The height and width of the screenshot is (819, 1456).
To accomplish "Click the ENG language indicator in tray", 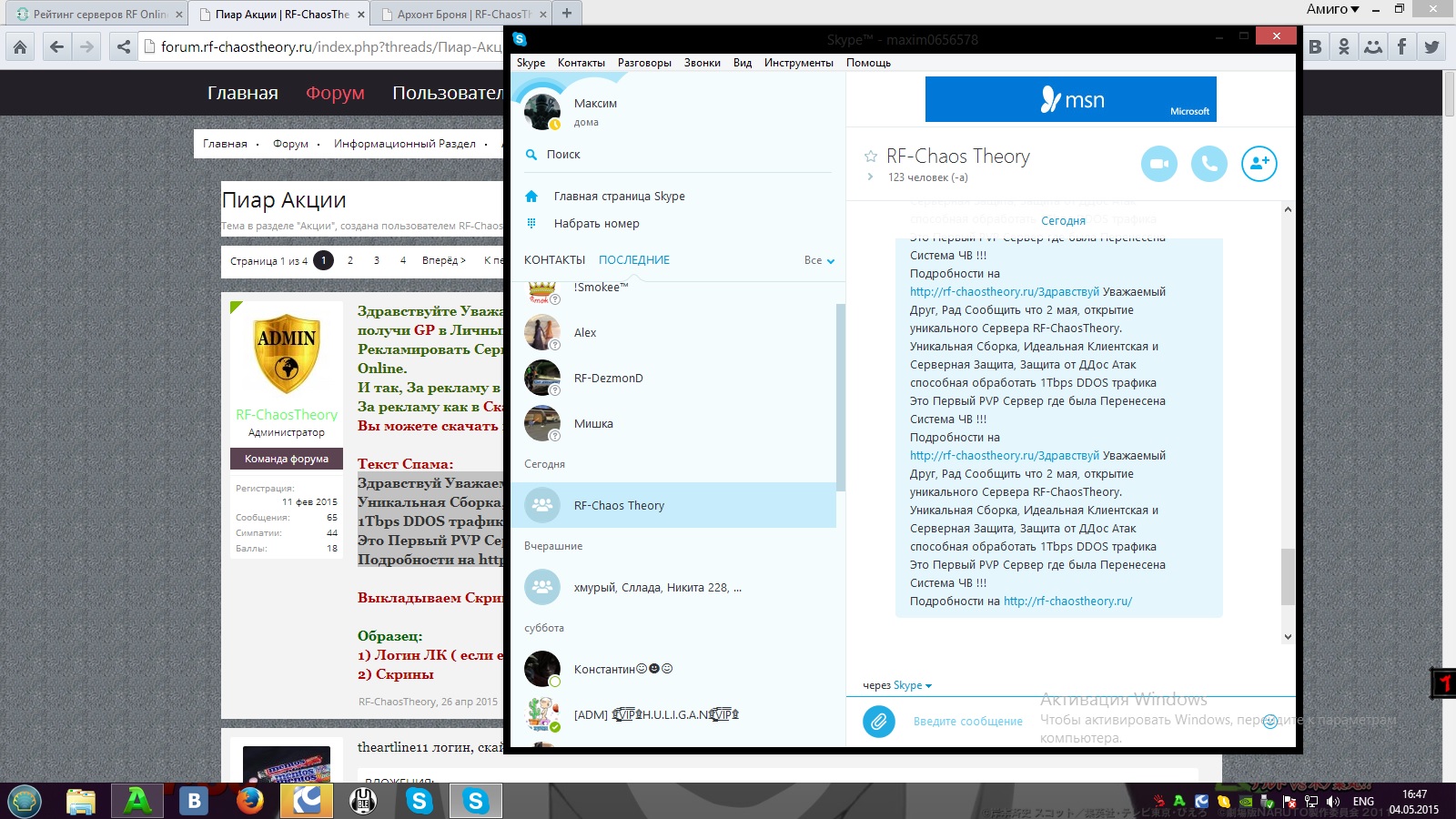I will pyautogui.click(x=1363, y=802).
